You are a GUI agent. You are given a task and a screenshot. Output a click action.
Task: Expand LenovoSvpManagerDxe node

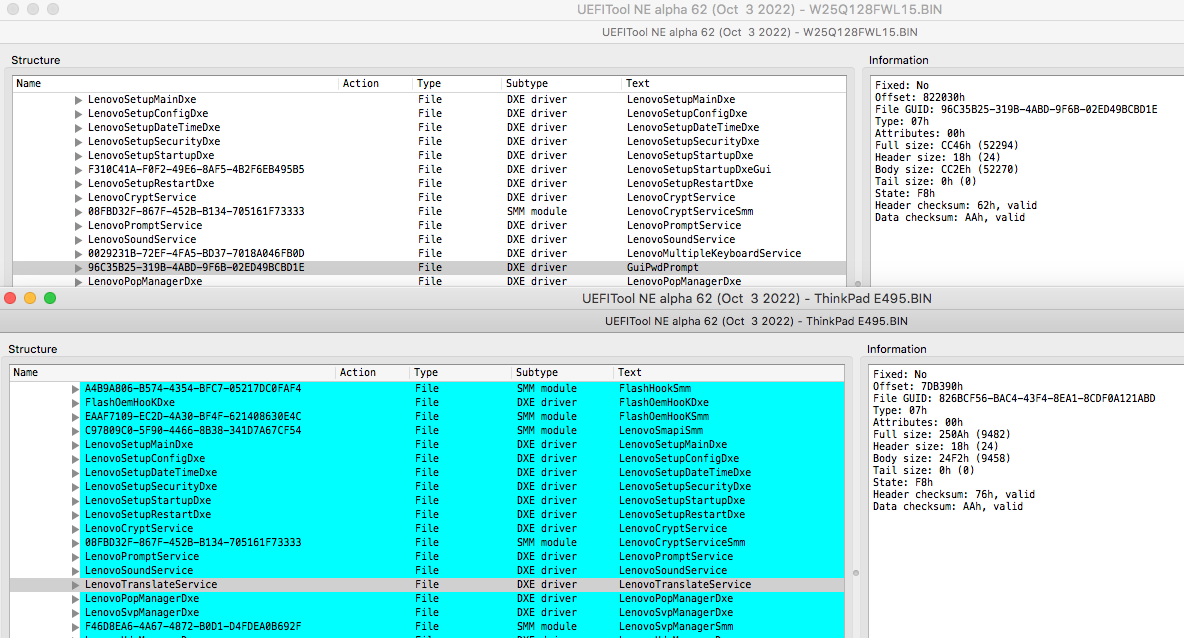tap(75, 613)
